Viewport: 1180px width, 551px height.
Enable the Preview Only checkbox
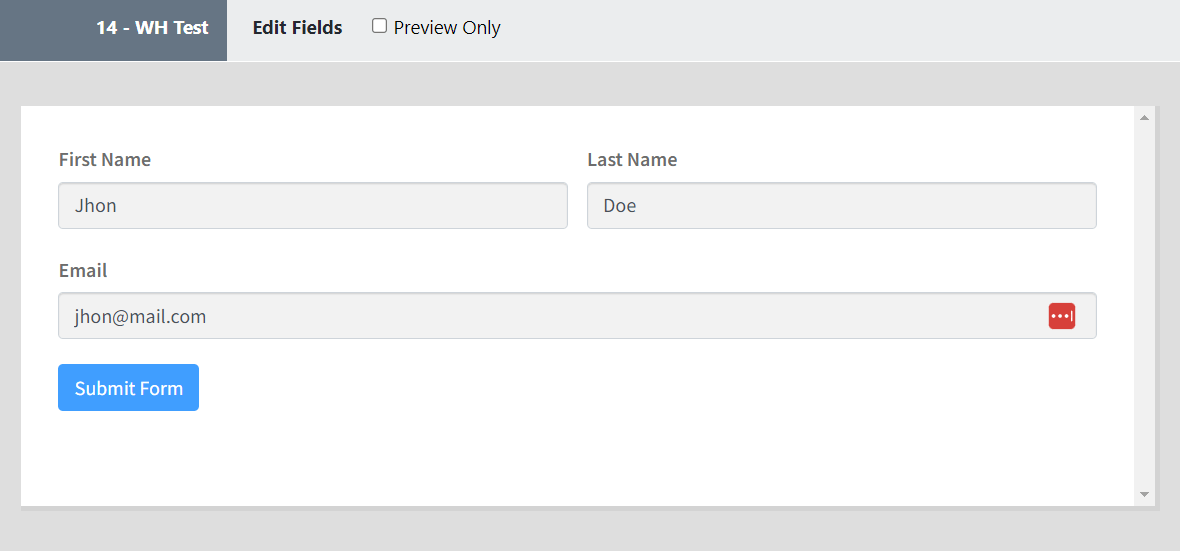coord(379,26)
